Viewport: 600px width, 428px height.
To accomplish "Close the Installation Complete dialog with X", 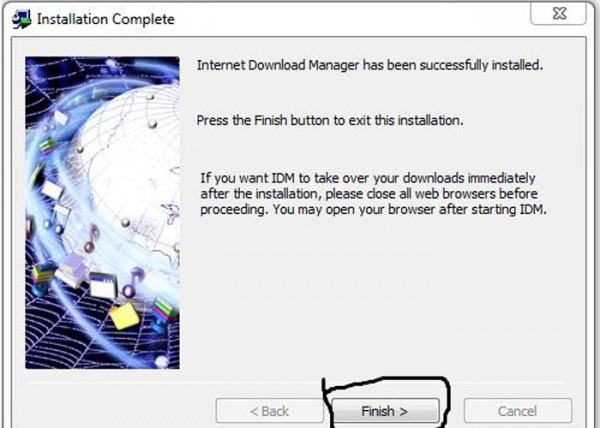I will pos(559,14).
